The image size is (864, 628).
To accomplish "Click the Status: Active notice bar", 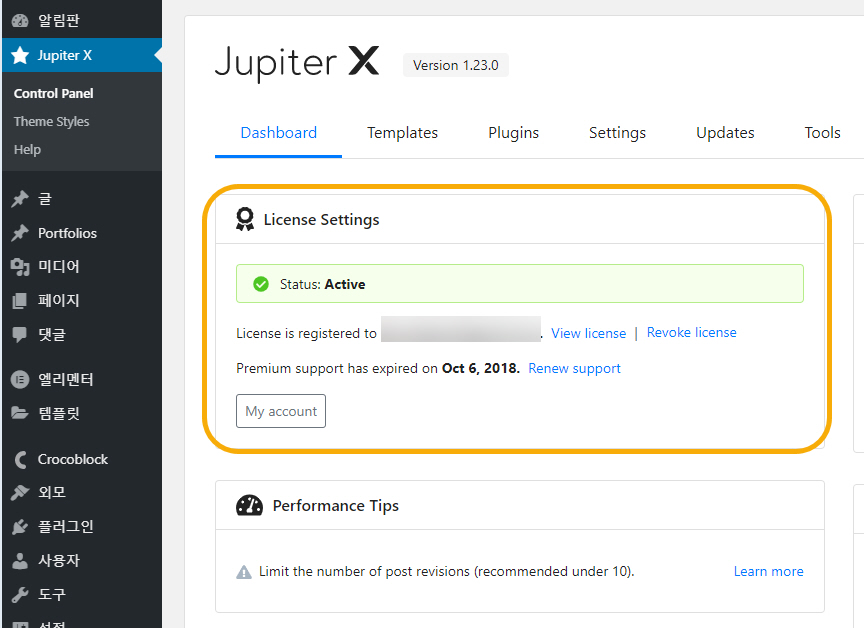I will pyautogui.click(x=520, y=284).
